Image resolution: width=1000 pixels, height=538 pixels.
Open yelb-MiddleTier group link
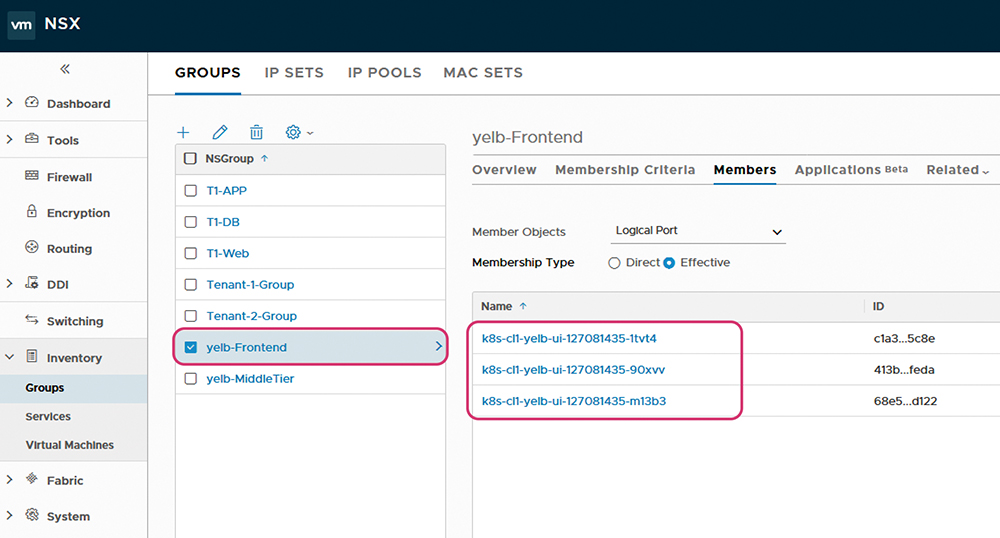[x=250, y=379]
